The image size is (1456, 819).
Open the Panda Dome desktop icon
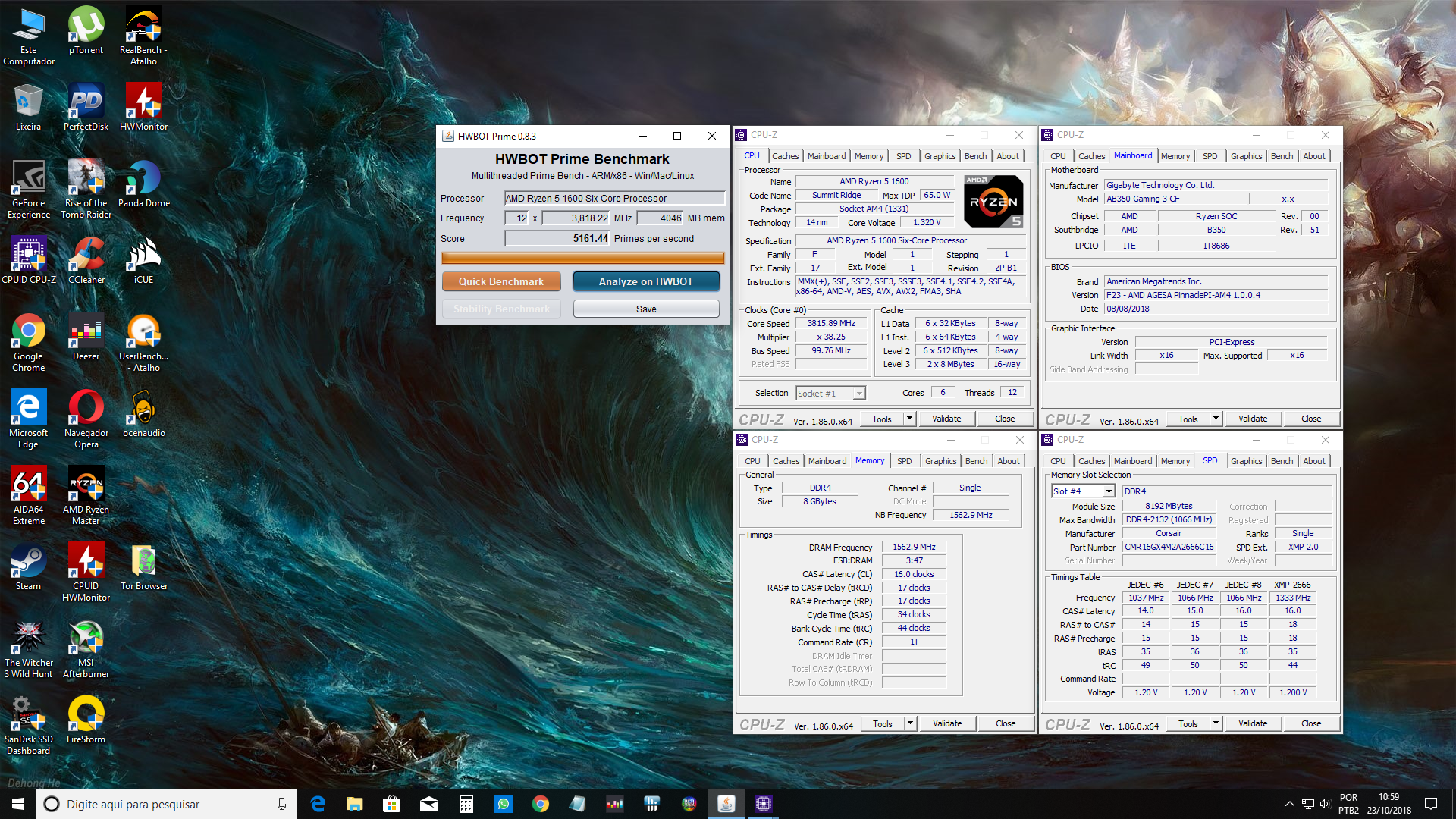pyautogui.click(x=143, y=184)
